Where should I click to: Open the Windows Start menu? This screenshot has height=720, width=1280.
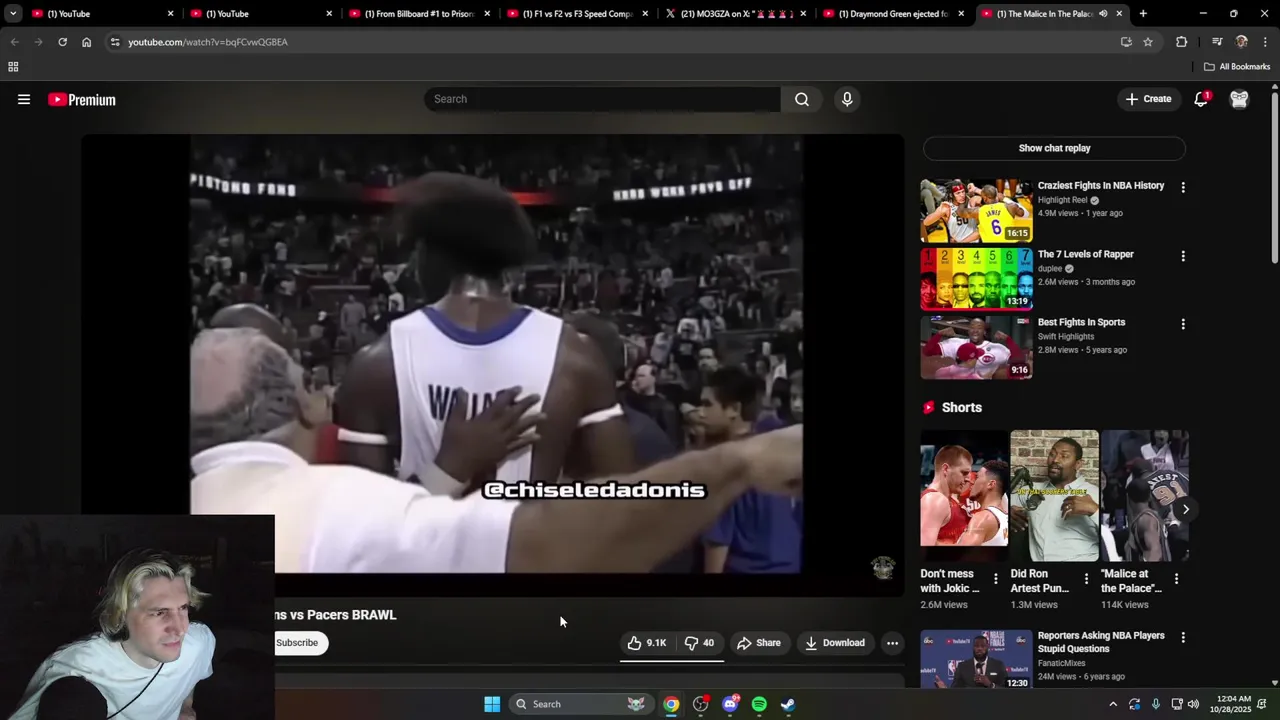point(492,704)
